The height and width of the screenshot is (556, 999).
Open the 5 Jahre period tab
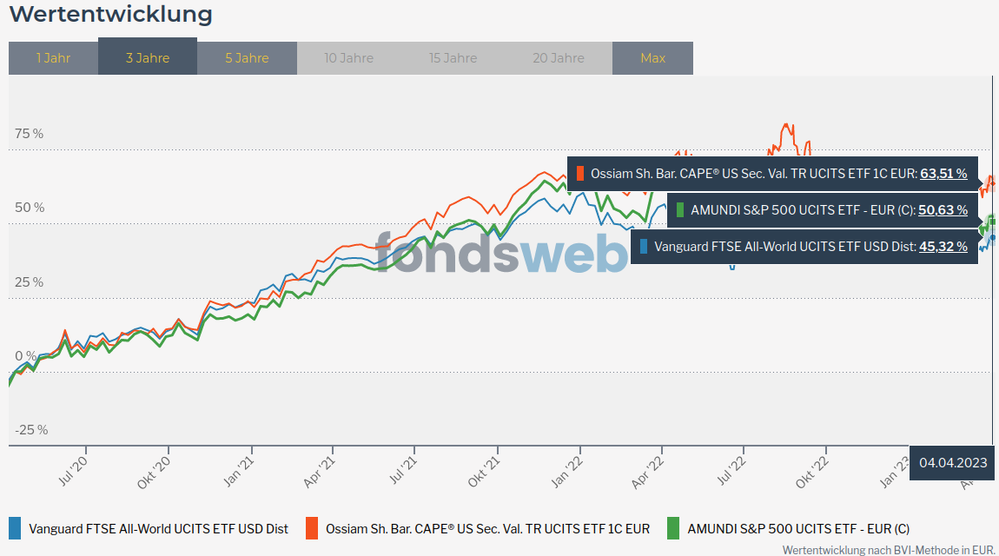tap(247, 58)
